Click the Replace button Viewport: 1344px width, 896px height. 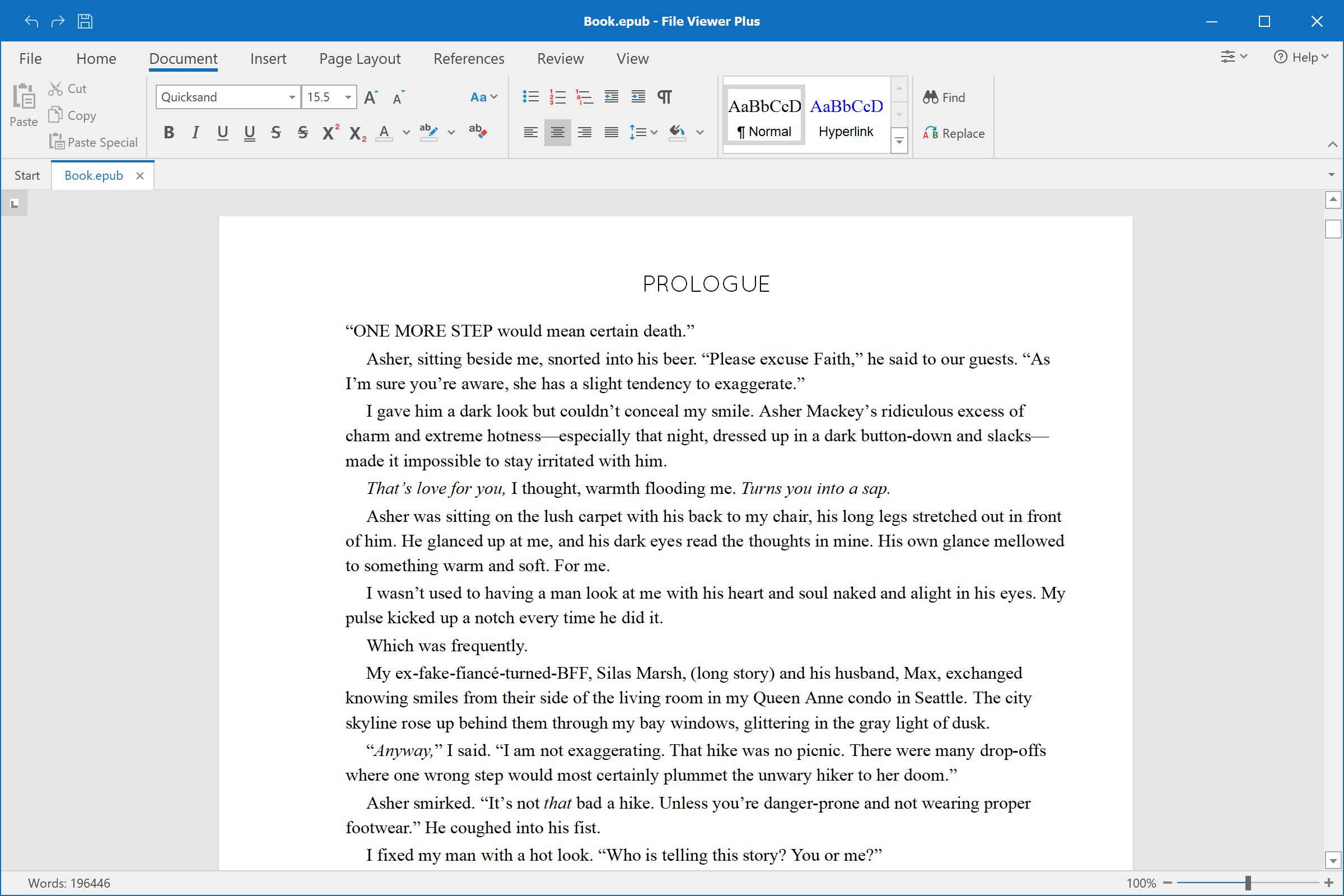coord(954,133)
